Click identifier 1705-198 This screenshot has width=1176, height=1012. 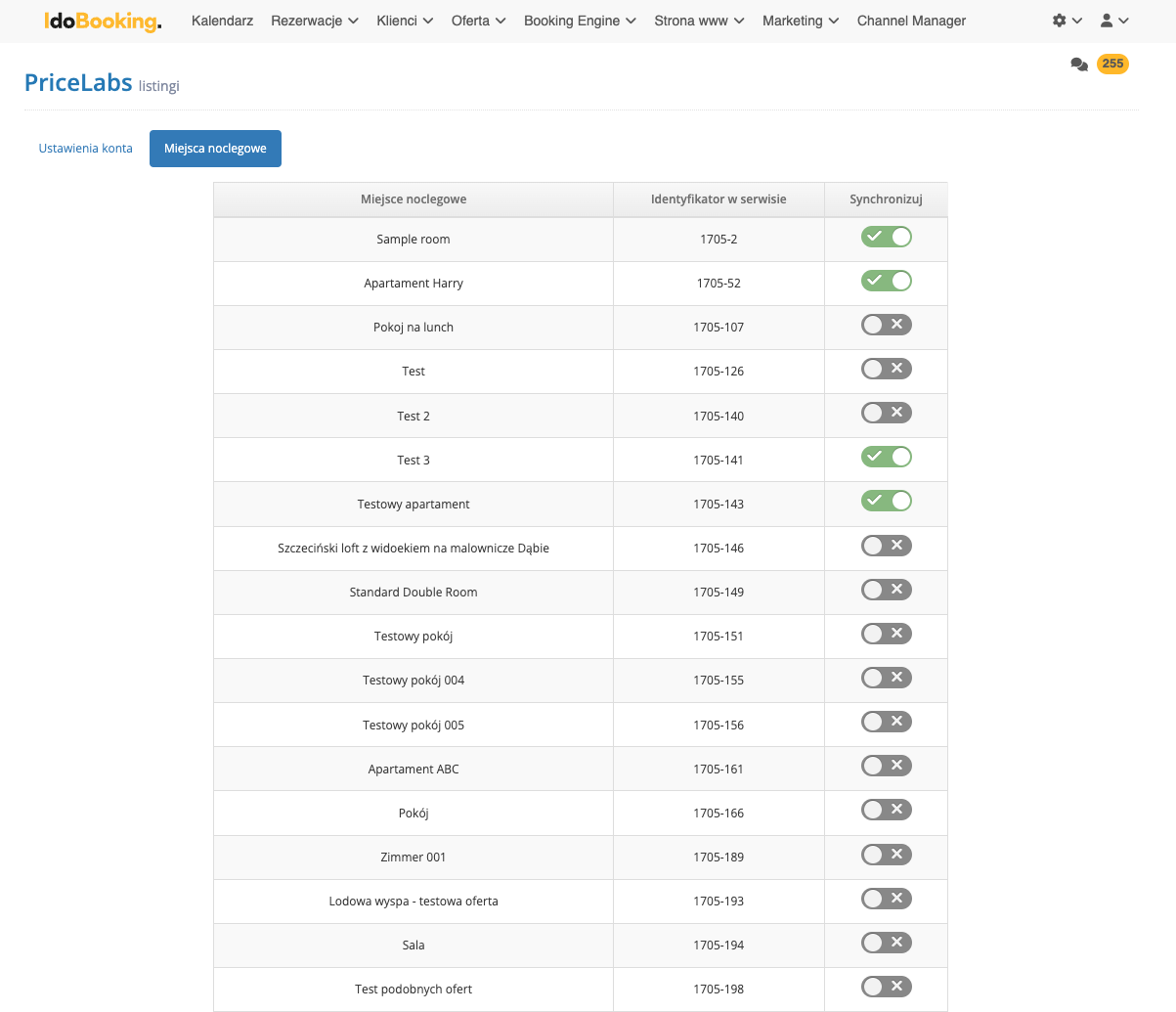719,990
